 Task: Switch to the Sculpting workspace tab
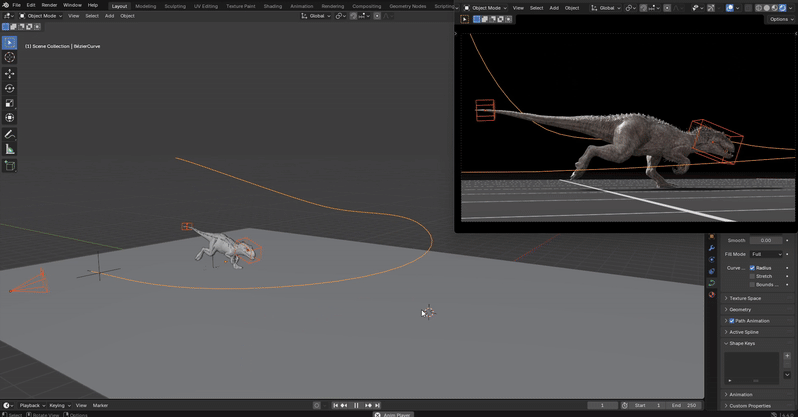coord(175,6)
